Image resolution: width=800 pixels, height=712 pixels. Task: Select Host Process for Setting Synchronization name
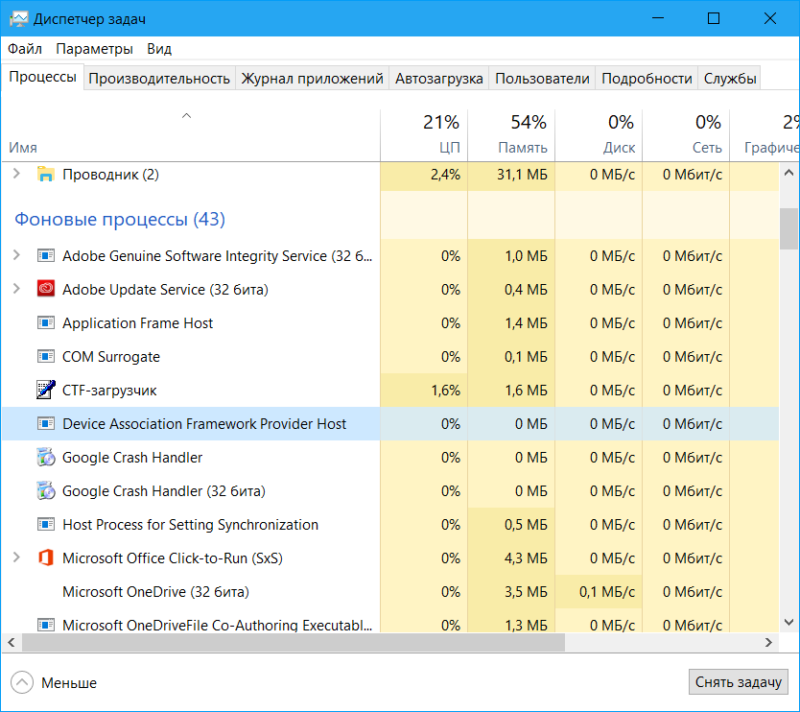point(190,525)
